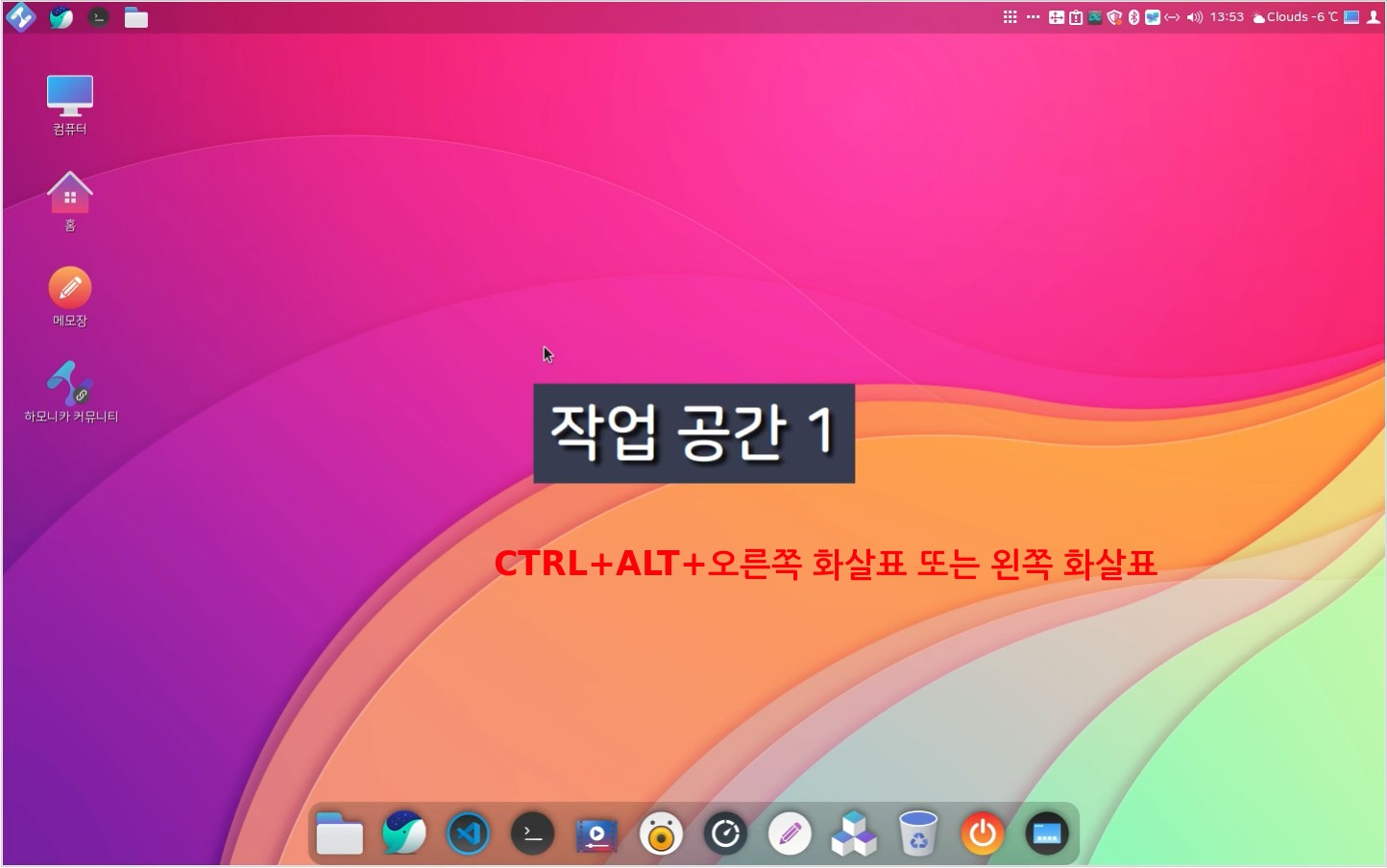Open the Hamonikr start menu in the panel
Image resolution: width=1387 pixels, height=868 pixels.
[x=21, y=17]
